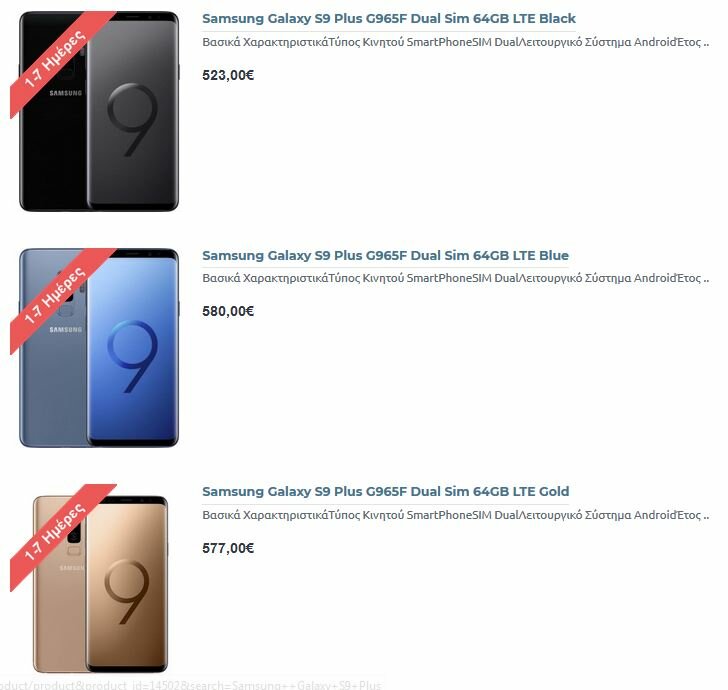Click the description text under Gold model
This screenshot has width=728, height=690.
click(x=455, y=515)
